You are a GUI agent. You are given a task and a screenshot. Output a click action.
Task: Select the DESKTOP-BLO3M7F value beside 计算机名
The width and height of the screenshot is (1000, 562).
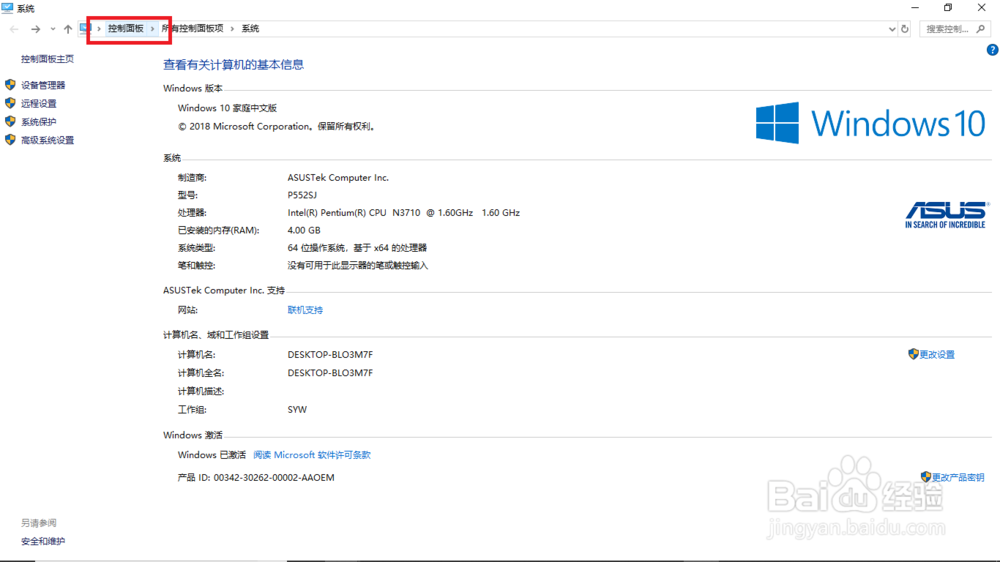tap(330, 355)
